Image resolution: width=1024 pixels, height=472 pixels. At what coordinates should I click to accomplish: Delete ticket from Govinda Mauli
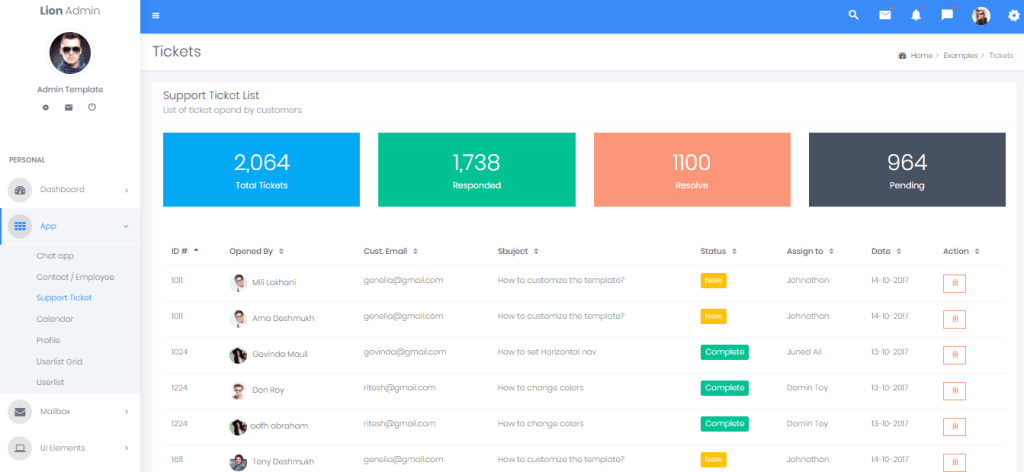click(954, 355)
